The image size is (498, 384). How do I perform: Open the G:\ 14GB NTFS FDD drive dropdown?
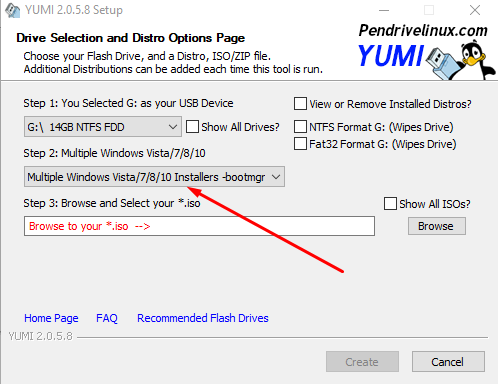coord(103,127)
